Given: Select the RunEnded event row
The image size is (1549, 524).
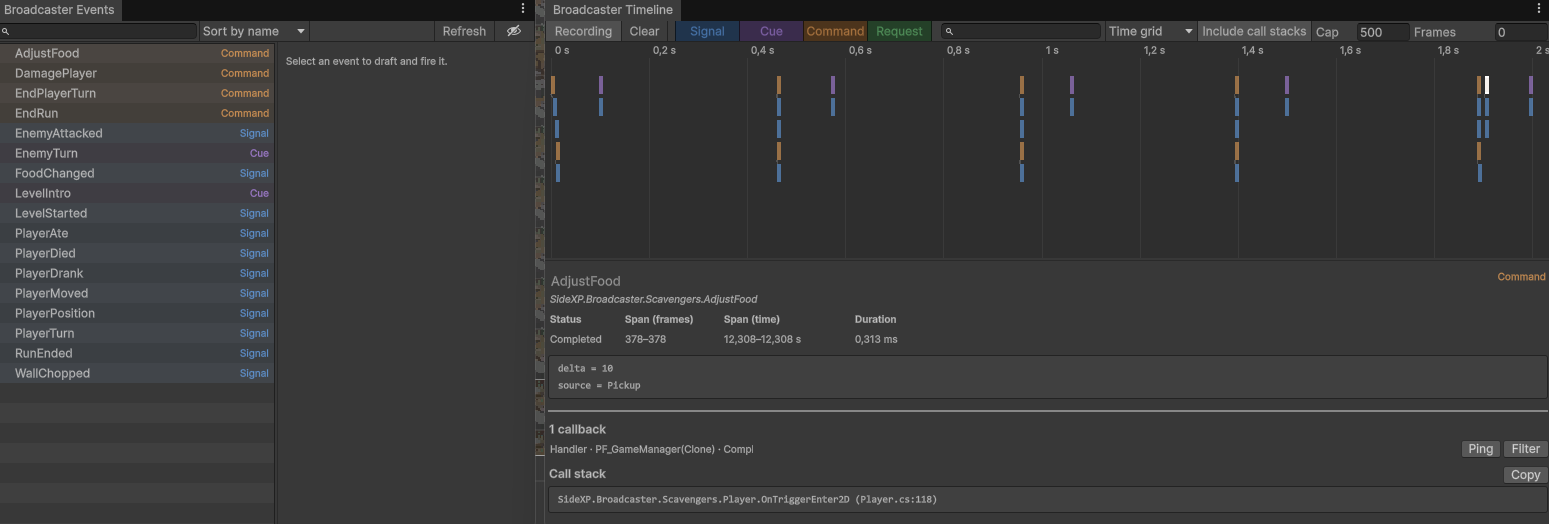Looking at the screenshot, I should click(137, 353).
